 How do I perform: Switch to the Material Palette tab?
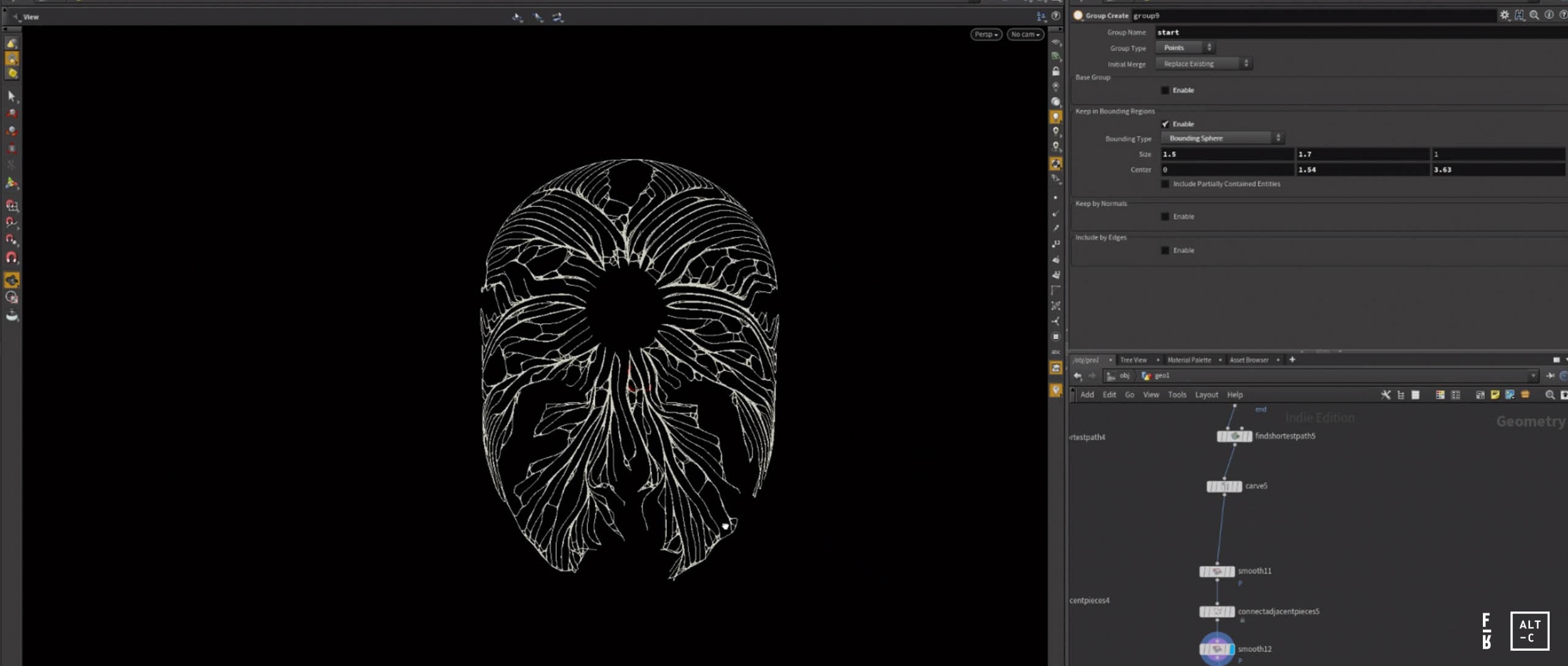[1189, 360]
